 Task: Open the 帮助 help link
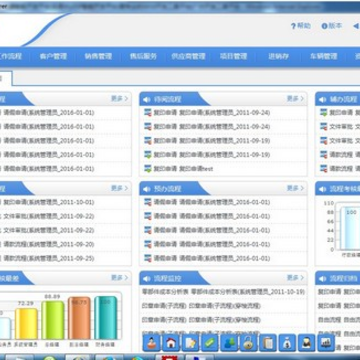301,26
